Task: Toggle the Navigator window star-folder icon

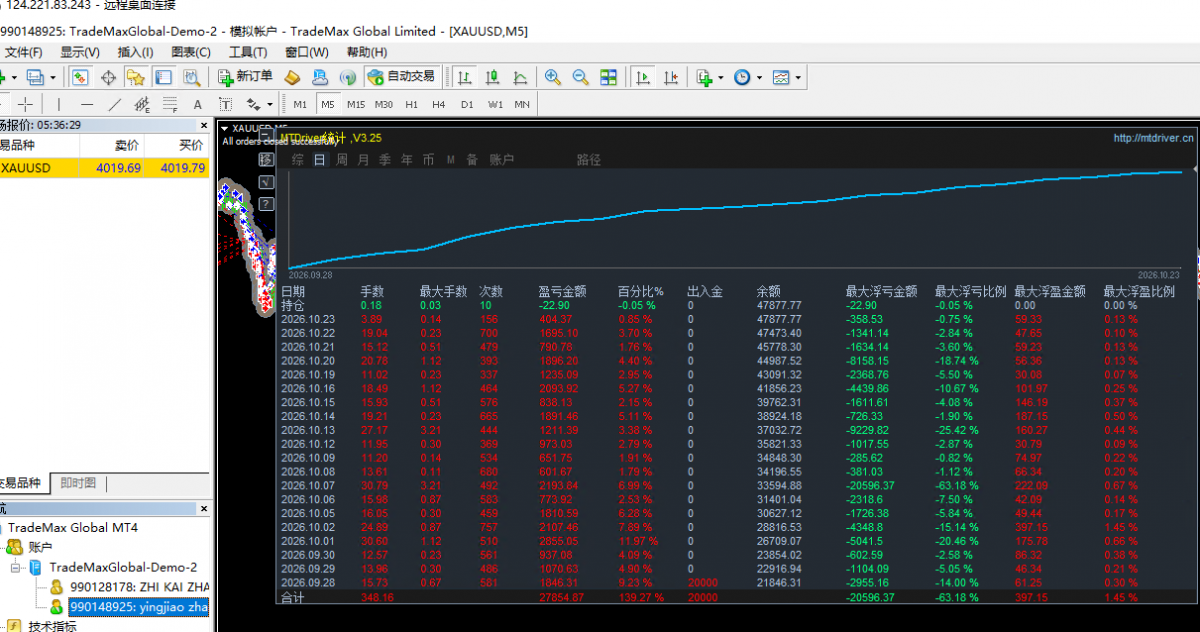Action: tap(135, 77)
